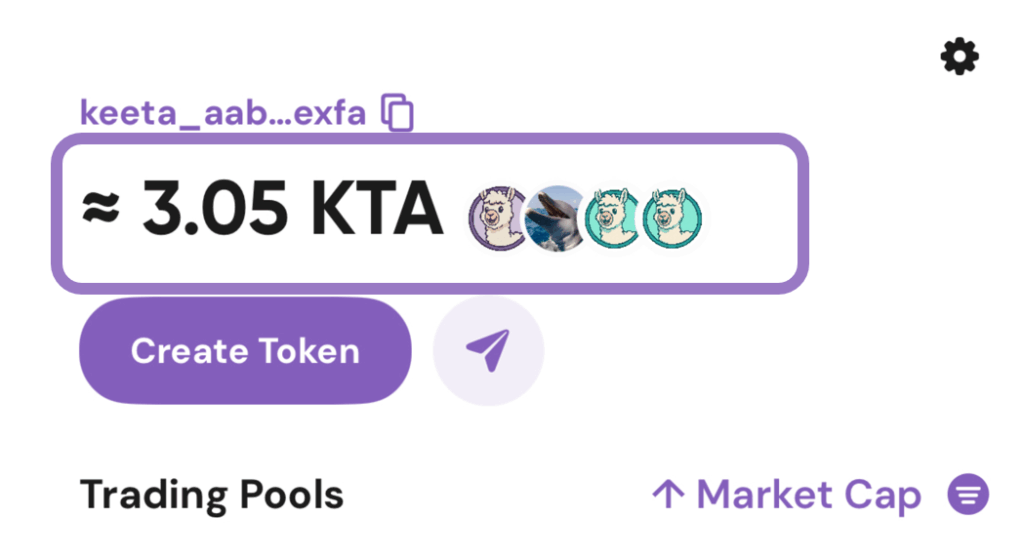Viewport: 1024px width, 557px height.
Task: Click the 3.05 balance number
Action: tap(215, 209)
